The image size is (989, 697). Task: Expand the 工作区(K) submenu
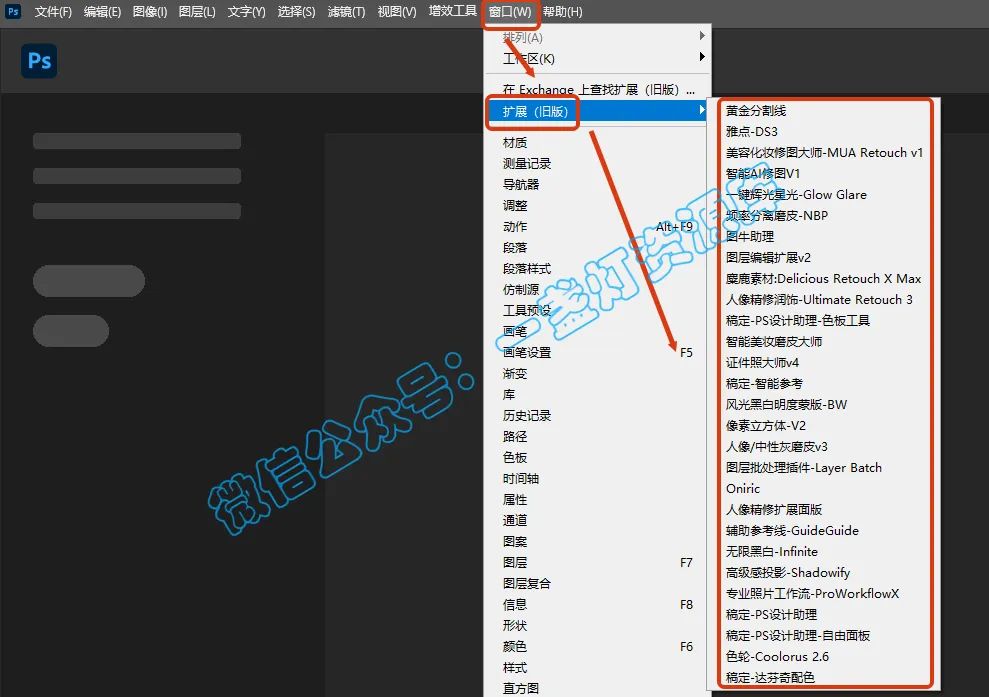pyautogui.click(x=597, y=59)
